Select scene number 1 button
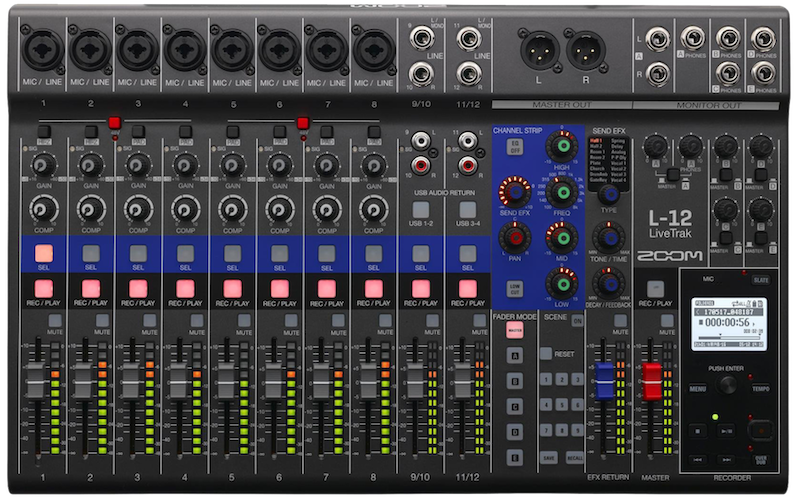The width and height of the screenshot is (800, 499). [x=546, y=379]
